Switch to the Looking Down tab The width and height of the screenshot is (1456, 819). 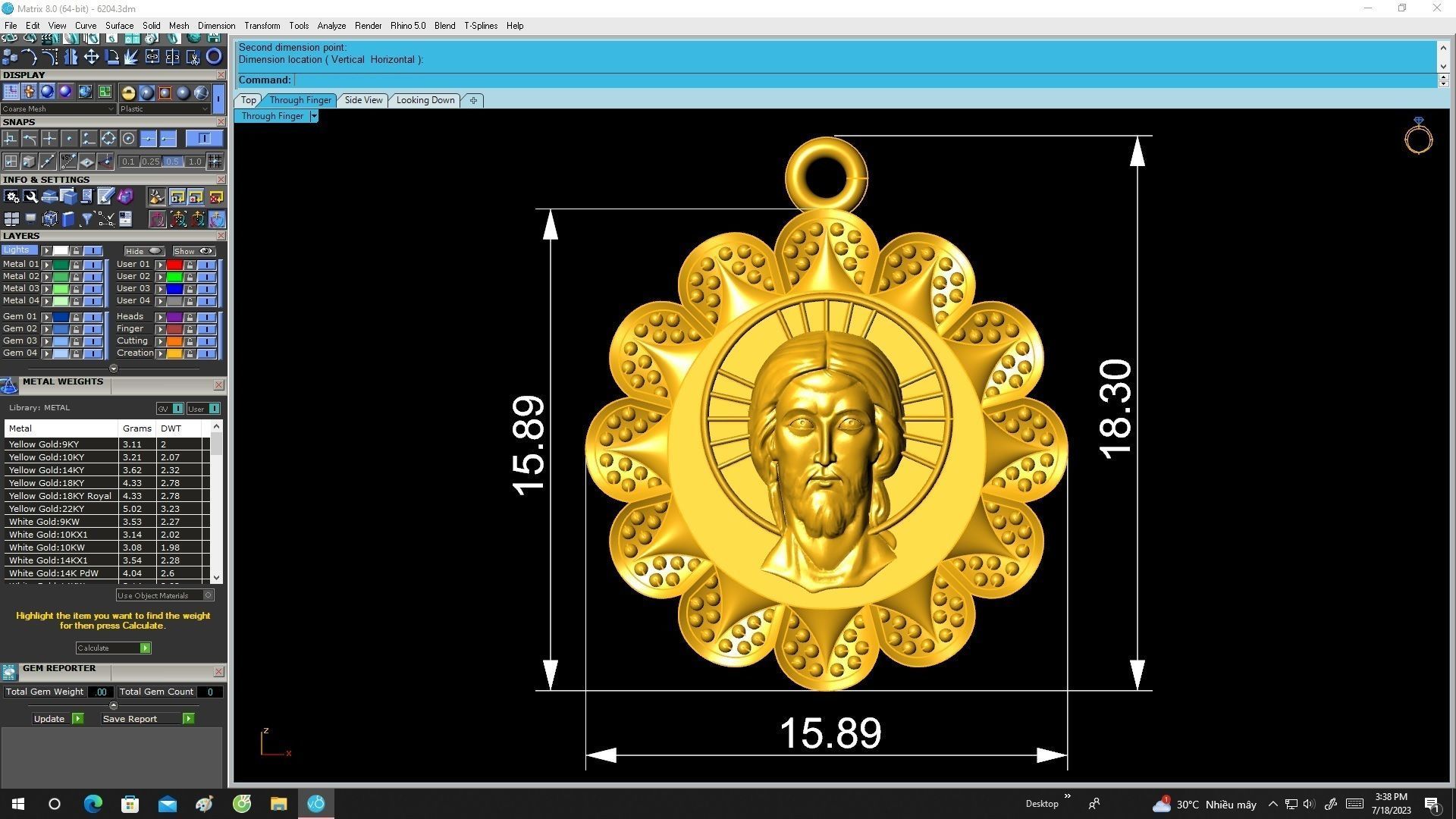pos(425,100)
